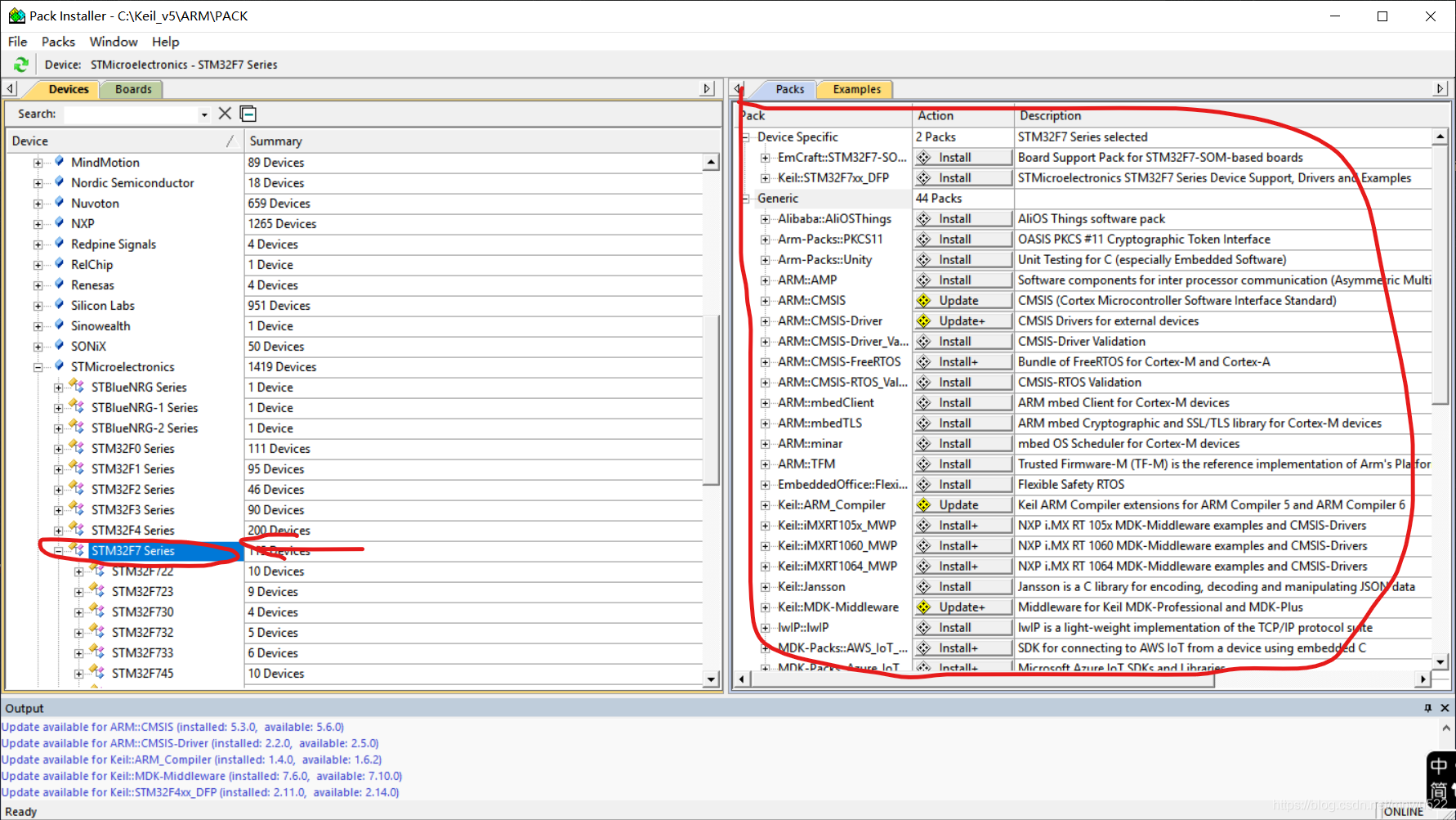Click the device list vertical scrollbar down arrow
1456x820 pixels.
711,679
